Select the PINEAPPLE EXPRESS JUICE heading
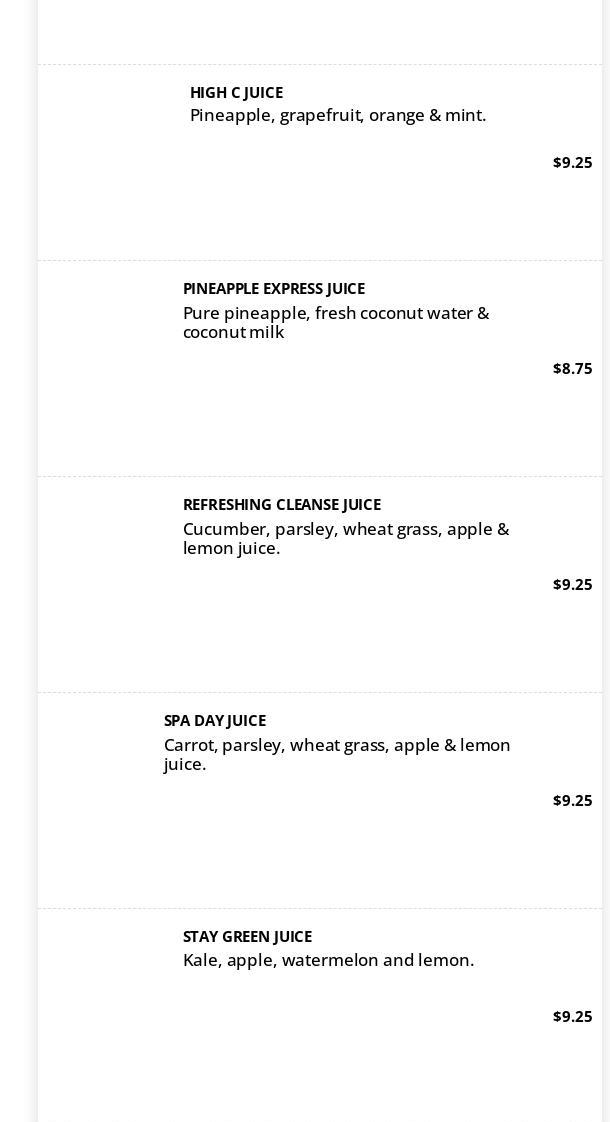610x1122 pixels. [273, 289]
